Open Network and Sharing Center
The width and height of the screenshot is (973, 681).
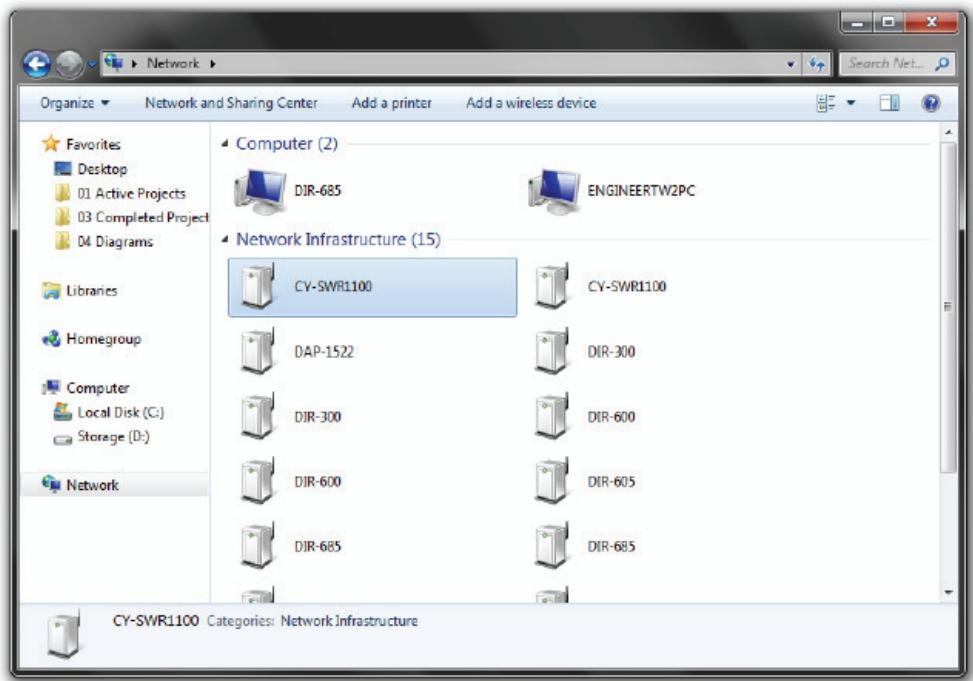click(231, 103)
